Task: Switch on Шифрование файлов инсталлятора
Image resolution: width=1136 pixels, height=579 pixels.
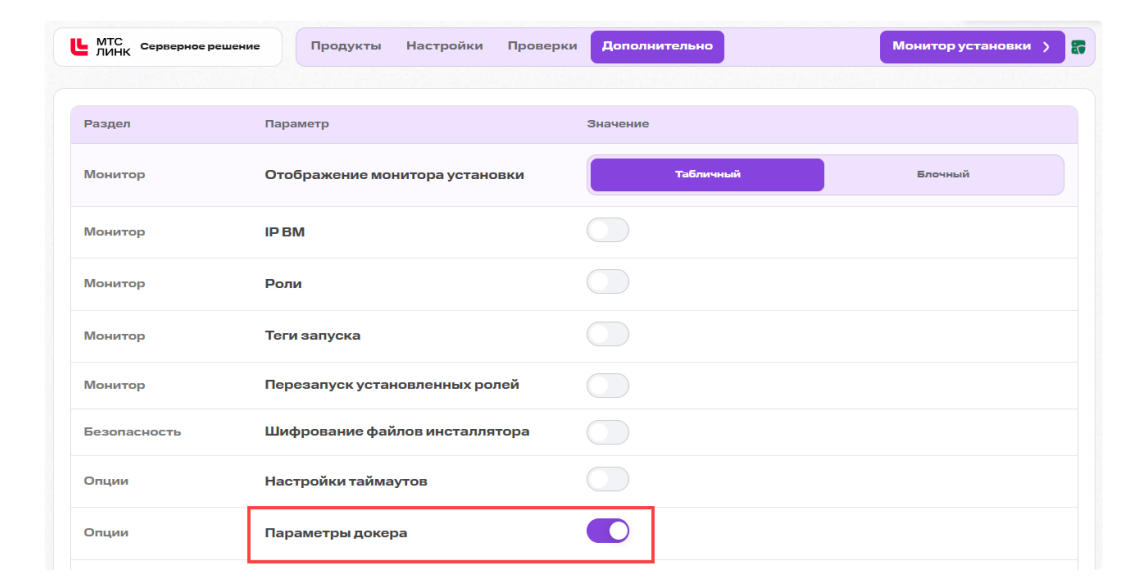Action: (608, 432)
